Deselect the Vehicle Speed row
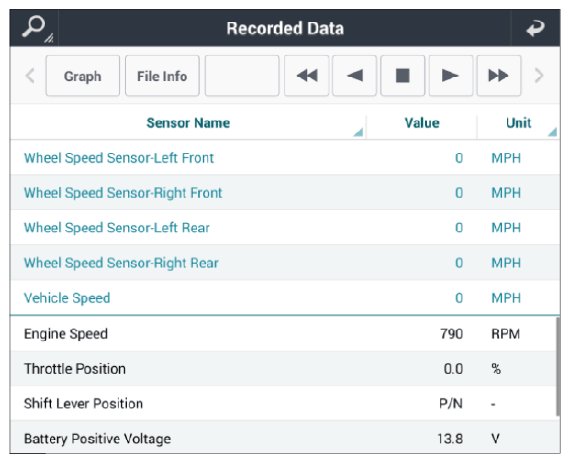 (x=285, y=298)
